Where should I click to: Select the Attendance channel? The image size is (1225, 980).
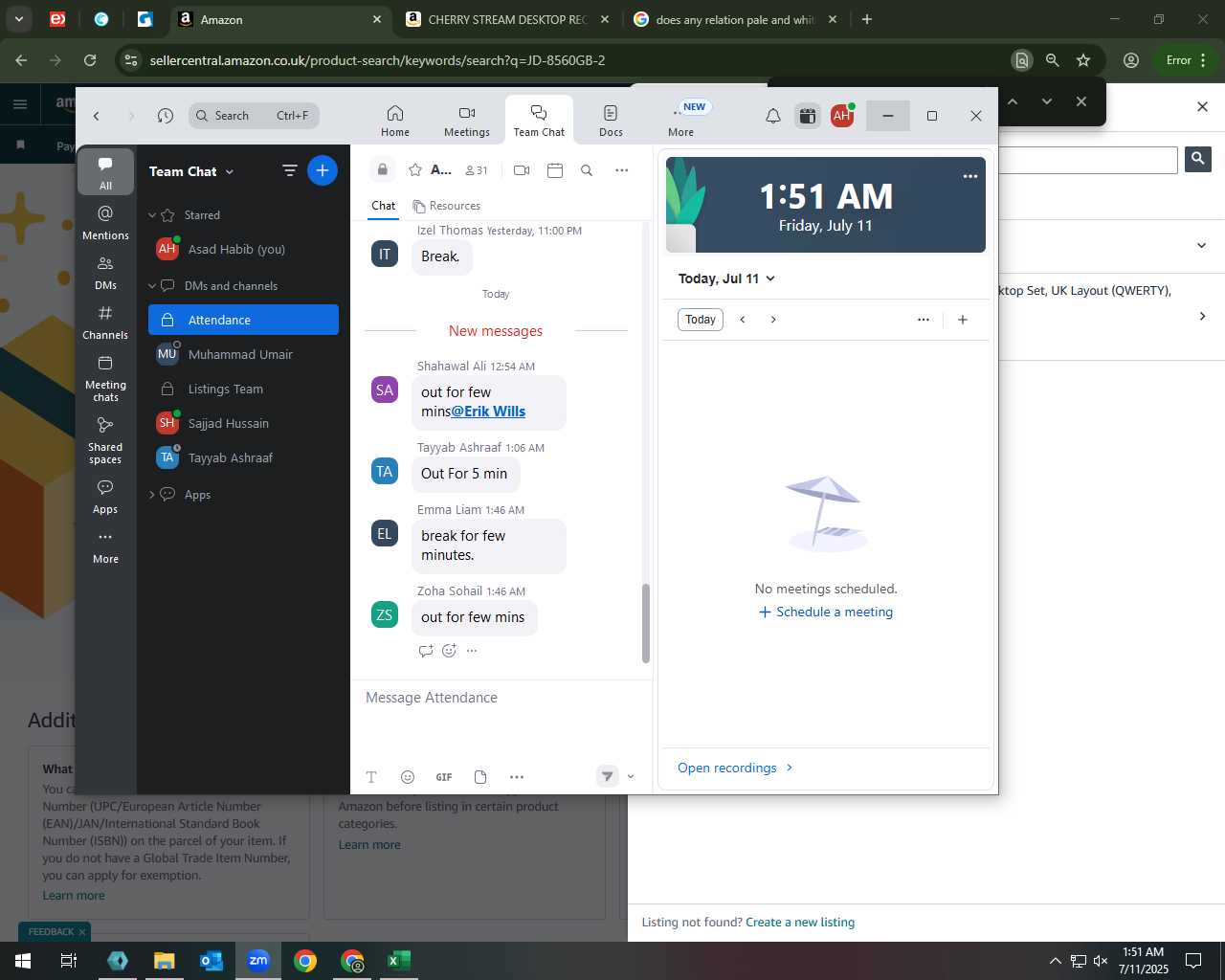pos(243,320)
